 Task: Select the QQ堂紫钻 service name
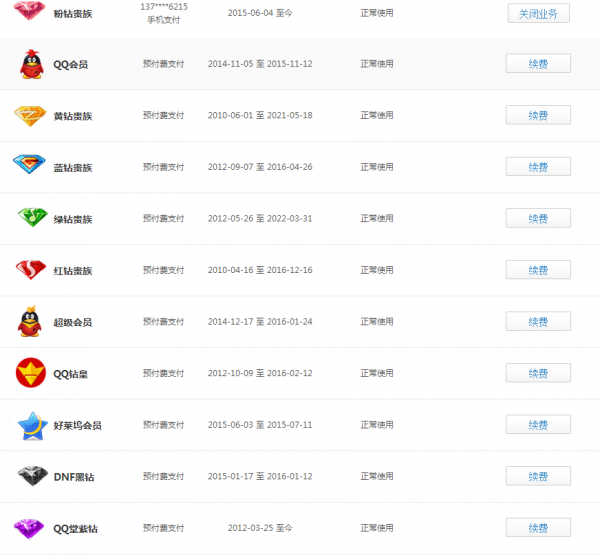(x=76, y=529)
